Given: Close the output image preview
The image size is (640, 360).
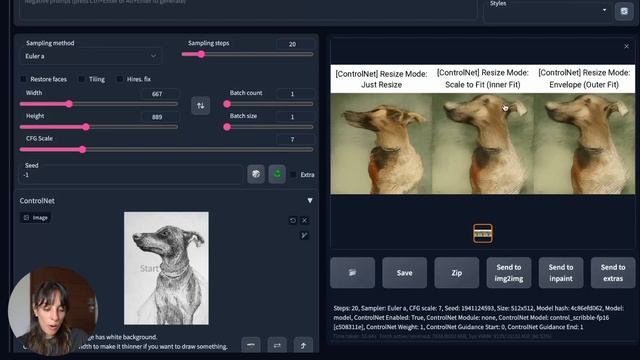Looking at the screenshot, I should click(x=627, y=47).
